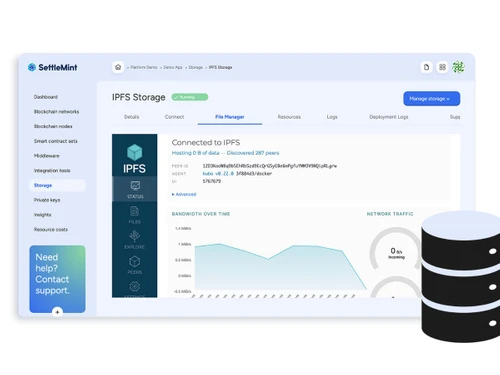Click the Hosting 0 B of data link
Image resolution: width=500 pixels, height=375 pixels.
(195, 153)
